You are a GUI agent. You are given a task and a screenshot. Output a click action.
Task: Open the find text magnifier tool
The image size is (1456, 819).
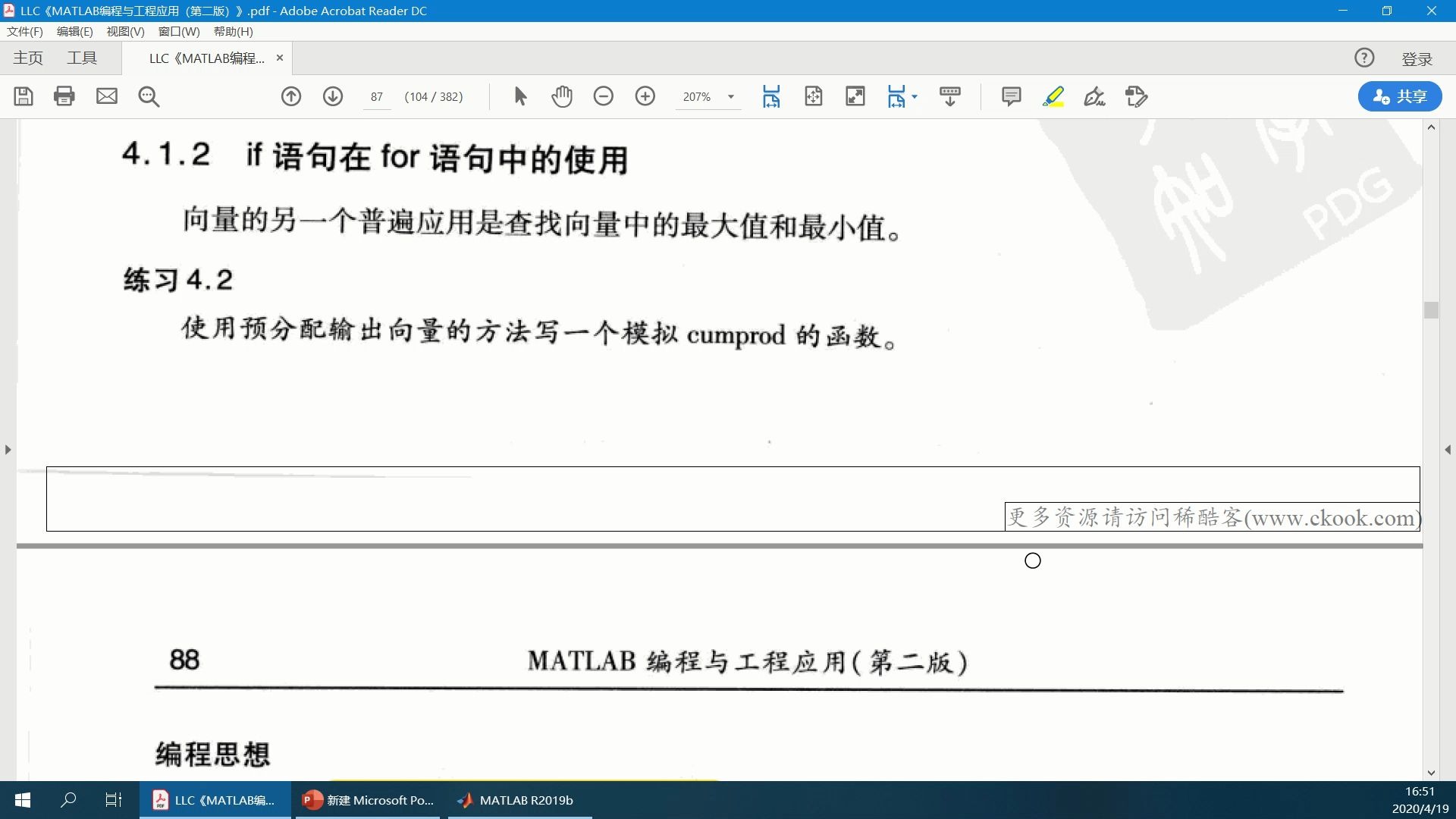click(149, 96)
